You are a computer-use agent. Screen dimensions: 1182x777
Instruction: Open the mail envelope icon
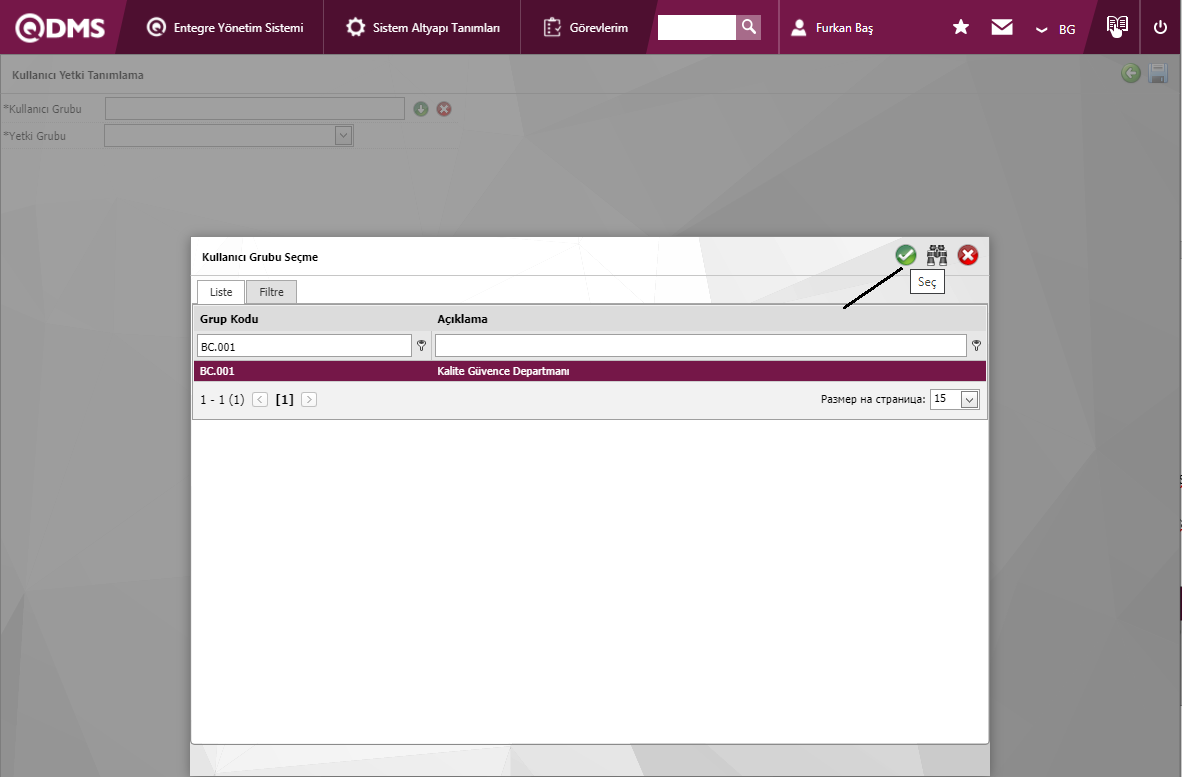(x=1002, y=28)
